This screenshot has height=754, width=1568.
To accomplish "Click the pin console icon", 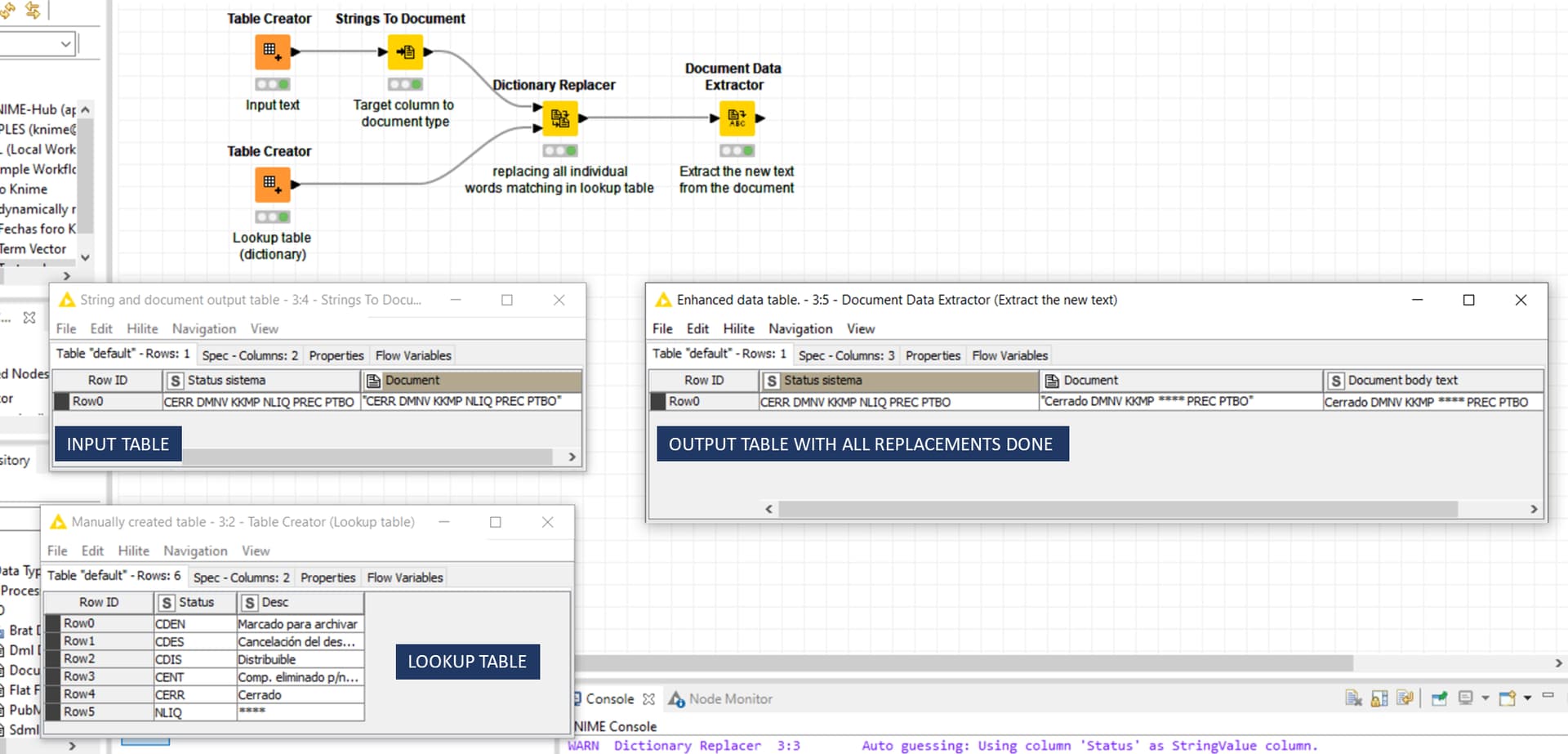I will point(1439,698).
